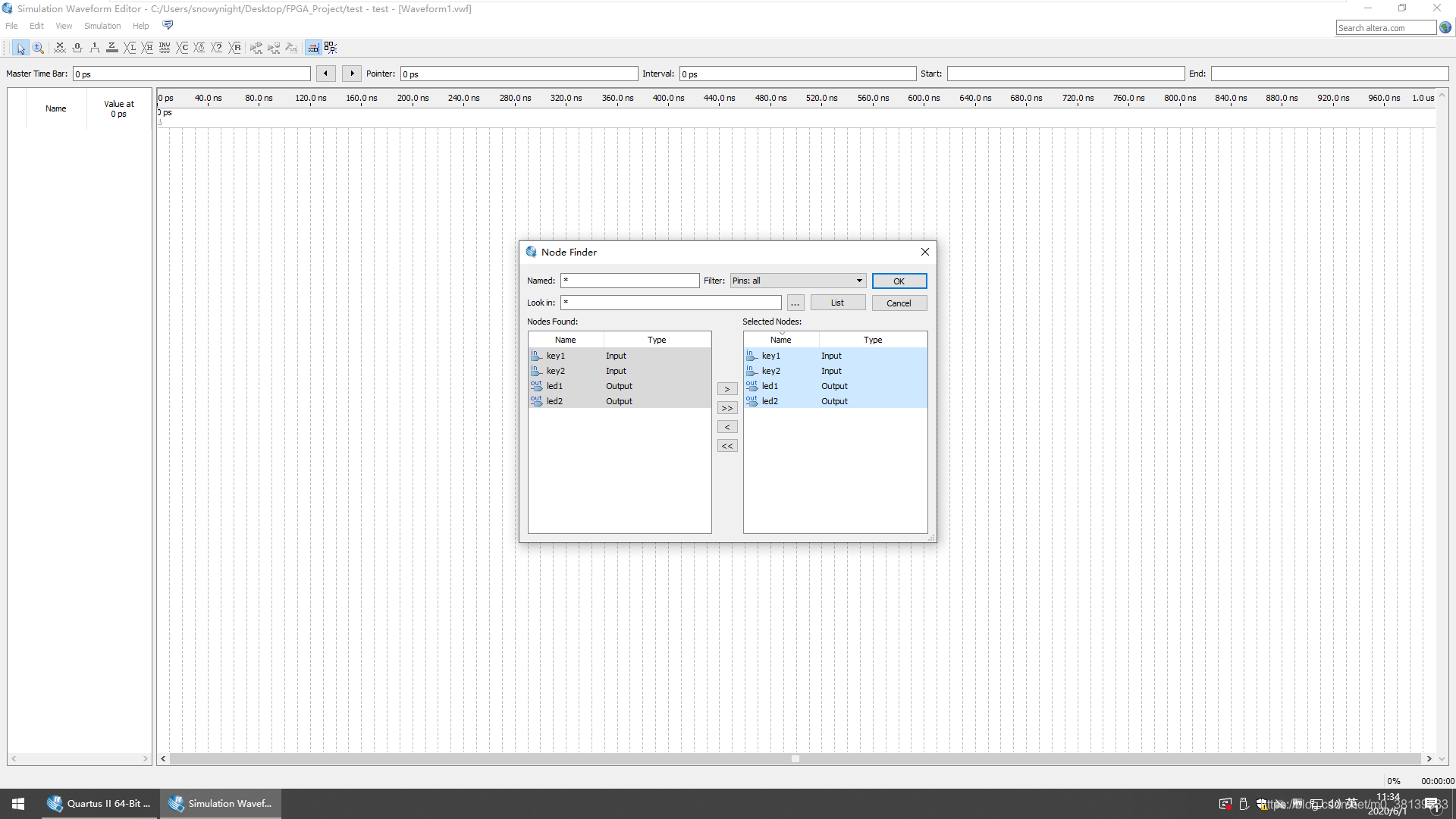Click the OK button in Node Finder
This screenshot has width=1456, height=819.
[899, 281]
